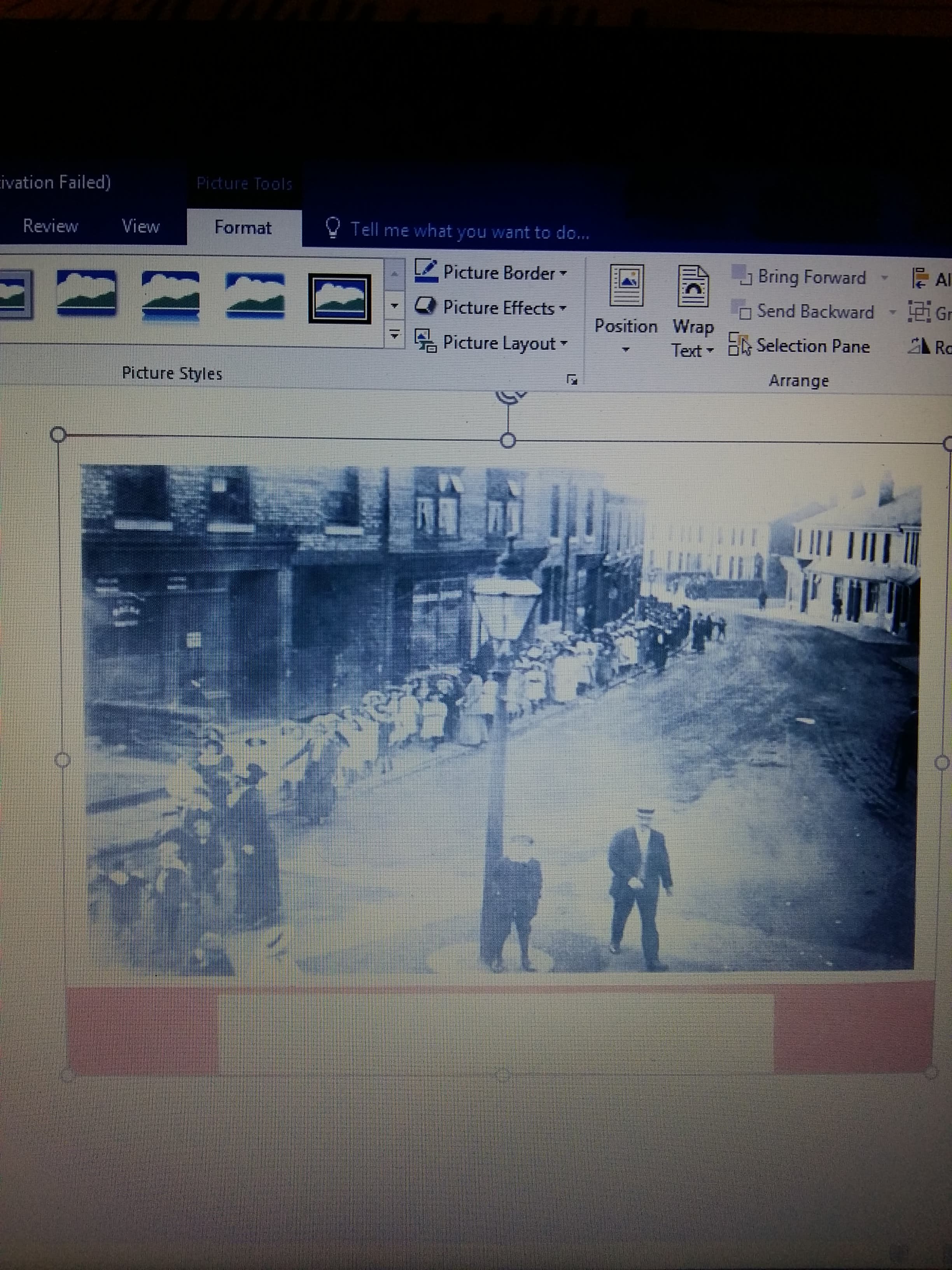This screenshot has height=1270, width=952.
Task: Click the Position icon
Action: click(626, 285)
